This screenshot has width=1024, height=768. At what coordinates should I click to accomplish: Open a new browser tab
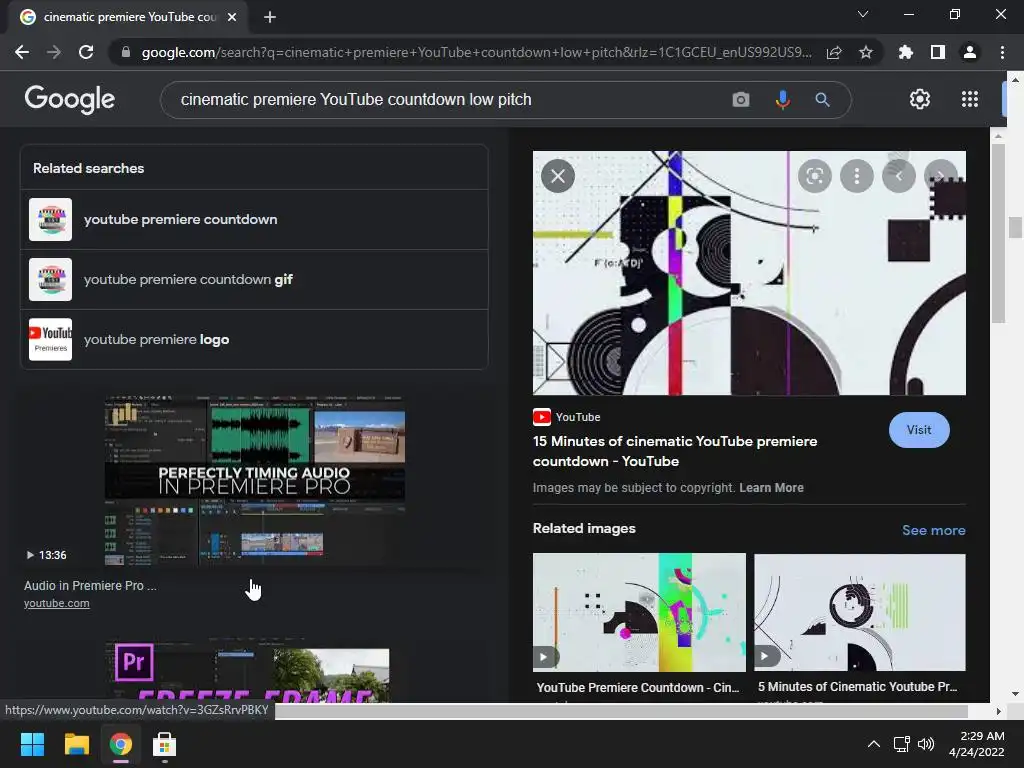click(270, 17)
